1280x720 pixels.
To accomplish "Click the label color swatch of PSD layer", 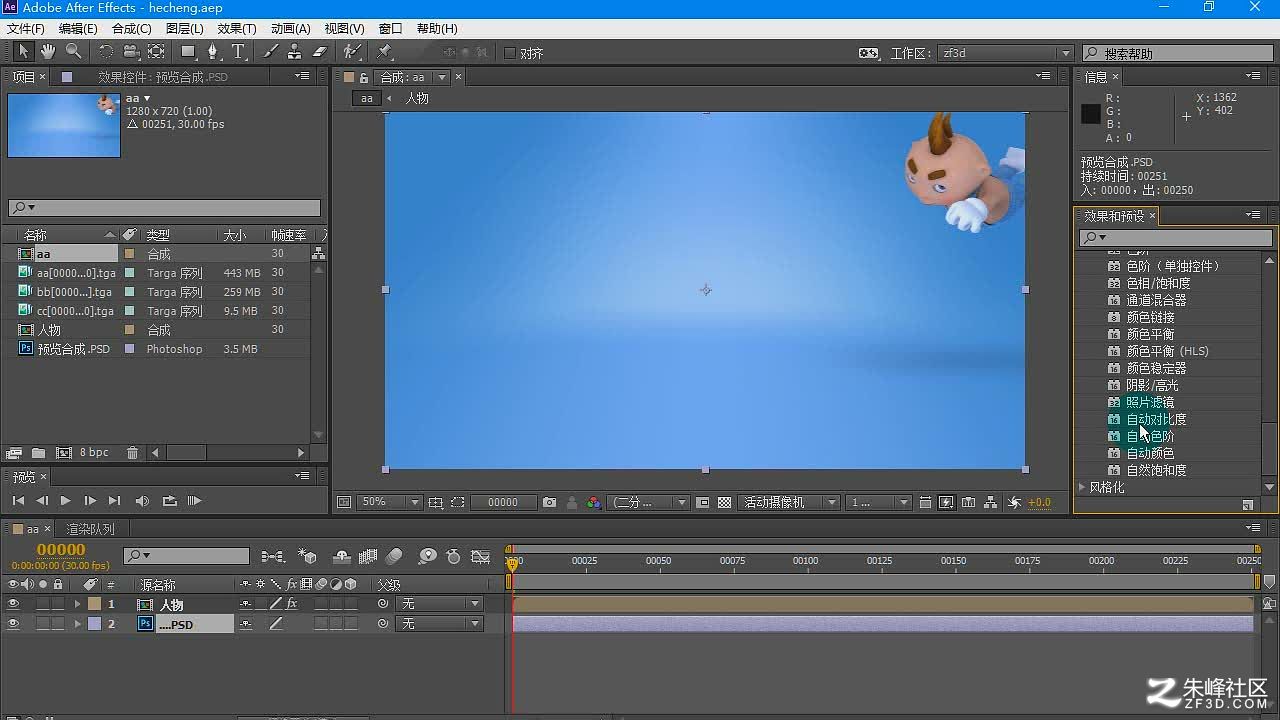I will tap(95, 623).
